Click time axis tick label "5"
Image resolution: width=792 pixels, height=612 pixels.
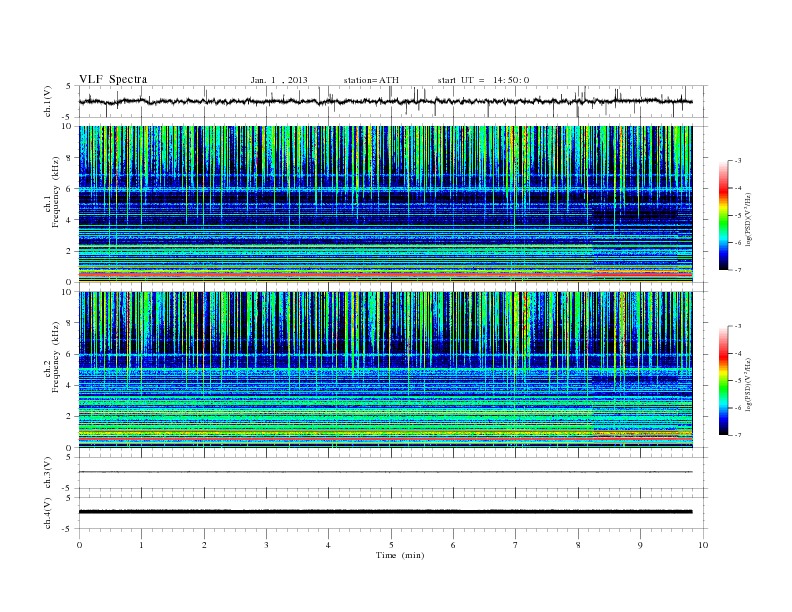pyautogui.click(x=391, y=545)
